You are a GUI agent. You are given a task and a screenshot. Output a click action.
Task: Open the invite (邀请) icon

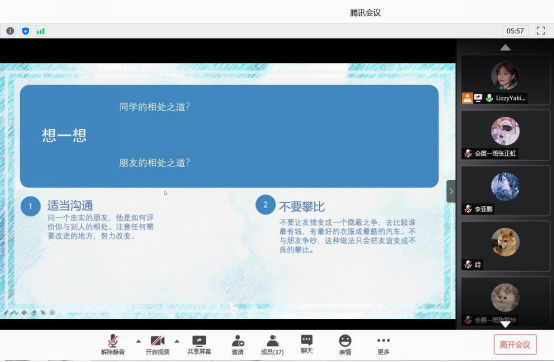(x=237, y=345)
